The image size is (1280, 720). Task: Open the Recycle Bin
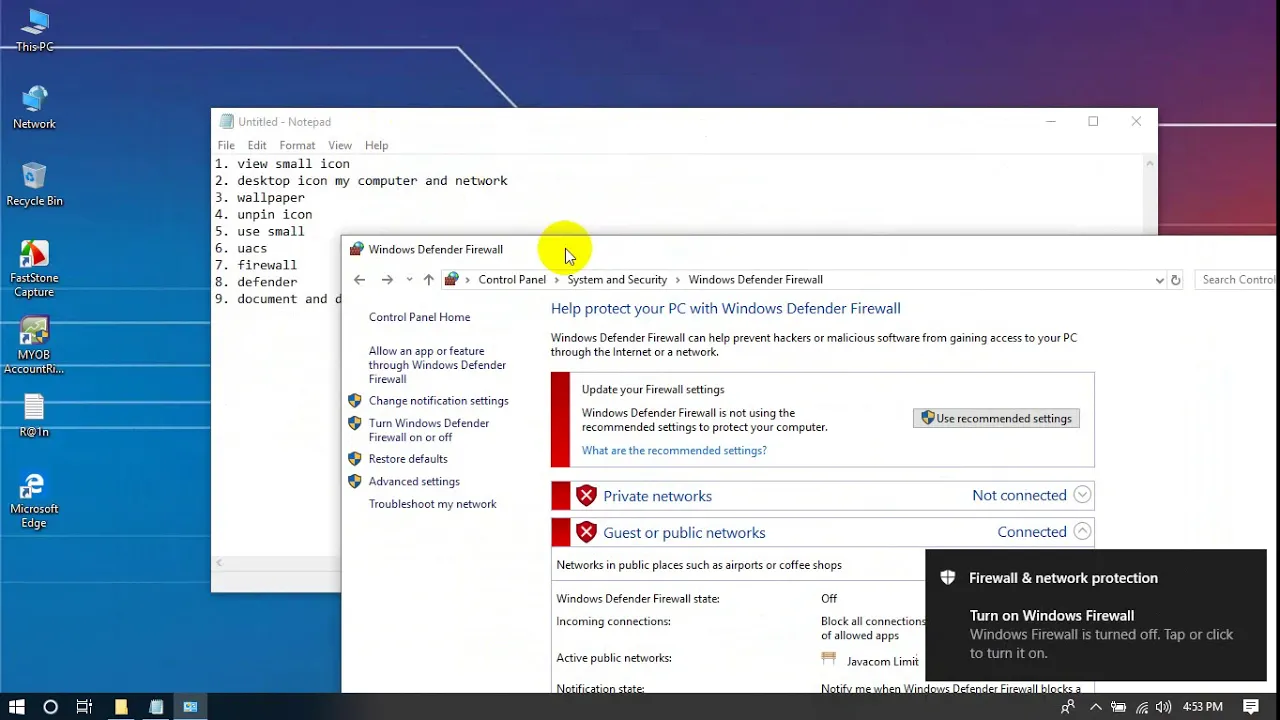point(34,185)
